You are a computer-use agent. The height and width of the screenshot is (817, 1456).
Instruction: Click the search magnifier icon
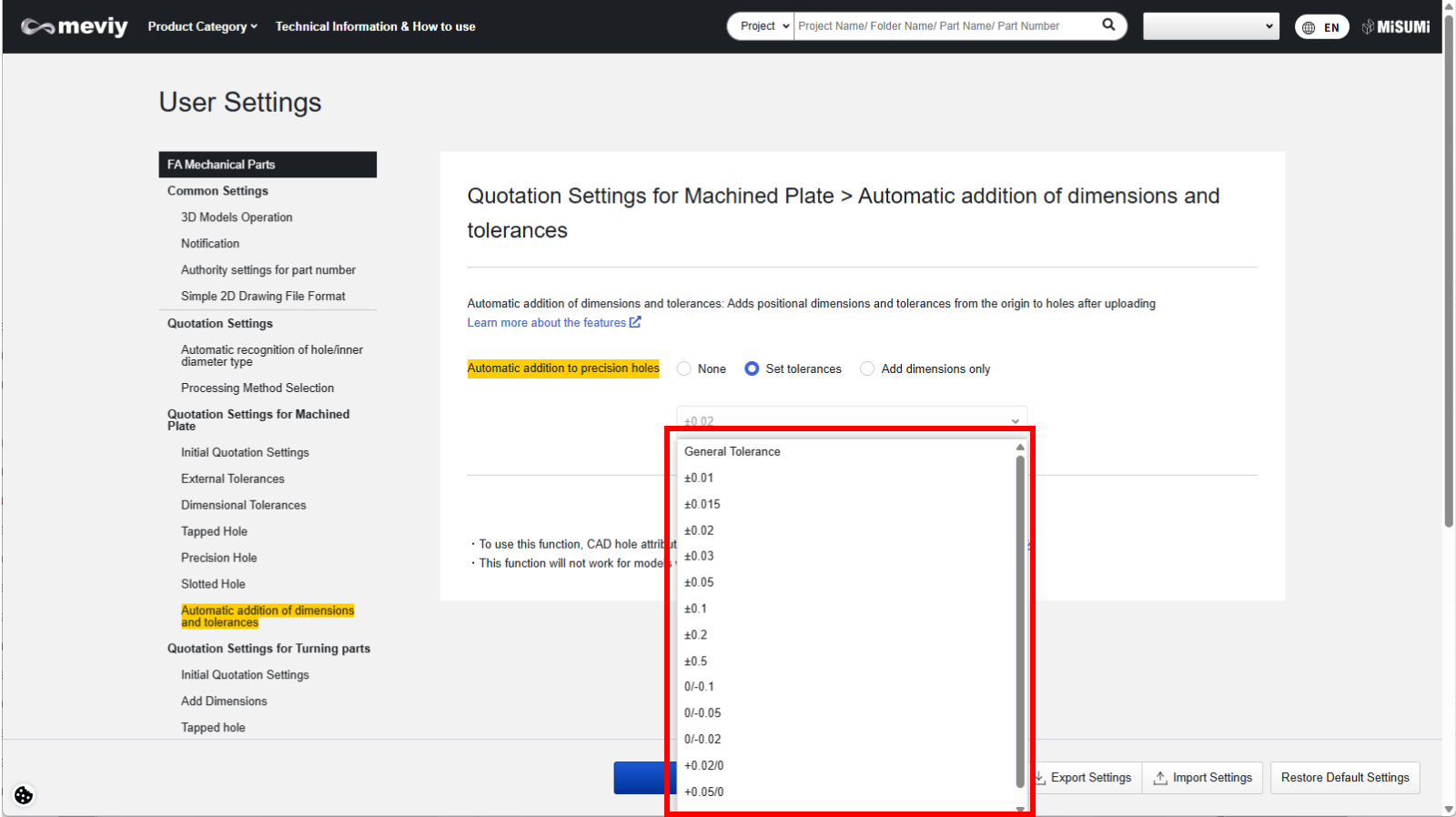(1108, 25)
